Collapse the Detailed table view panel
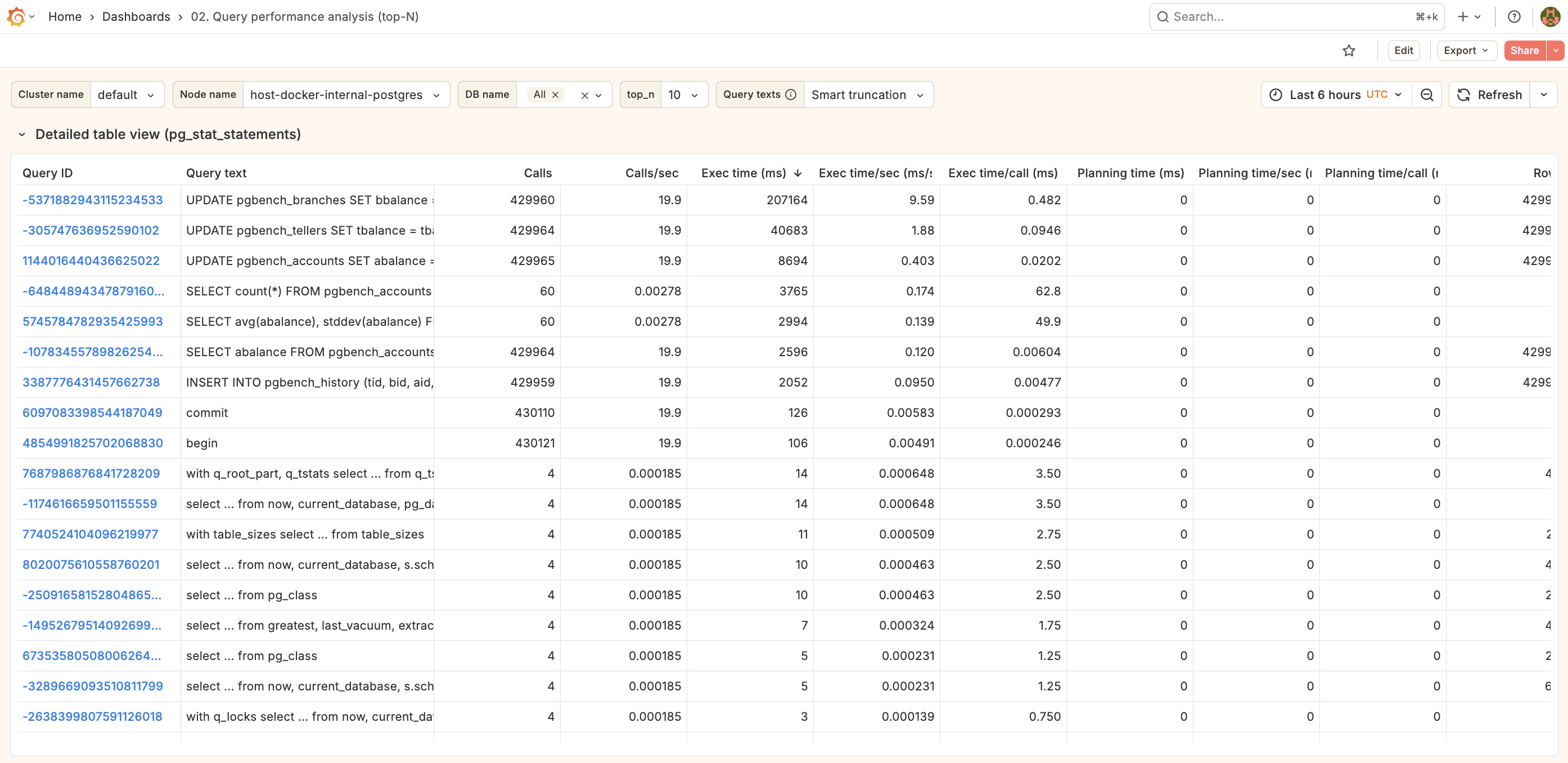Viewport: 1568px width, 763px height. (22, 134)
